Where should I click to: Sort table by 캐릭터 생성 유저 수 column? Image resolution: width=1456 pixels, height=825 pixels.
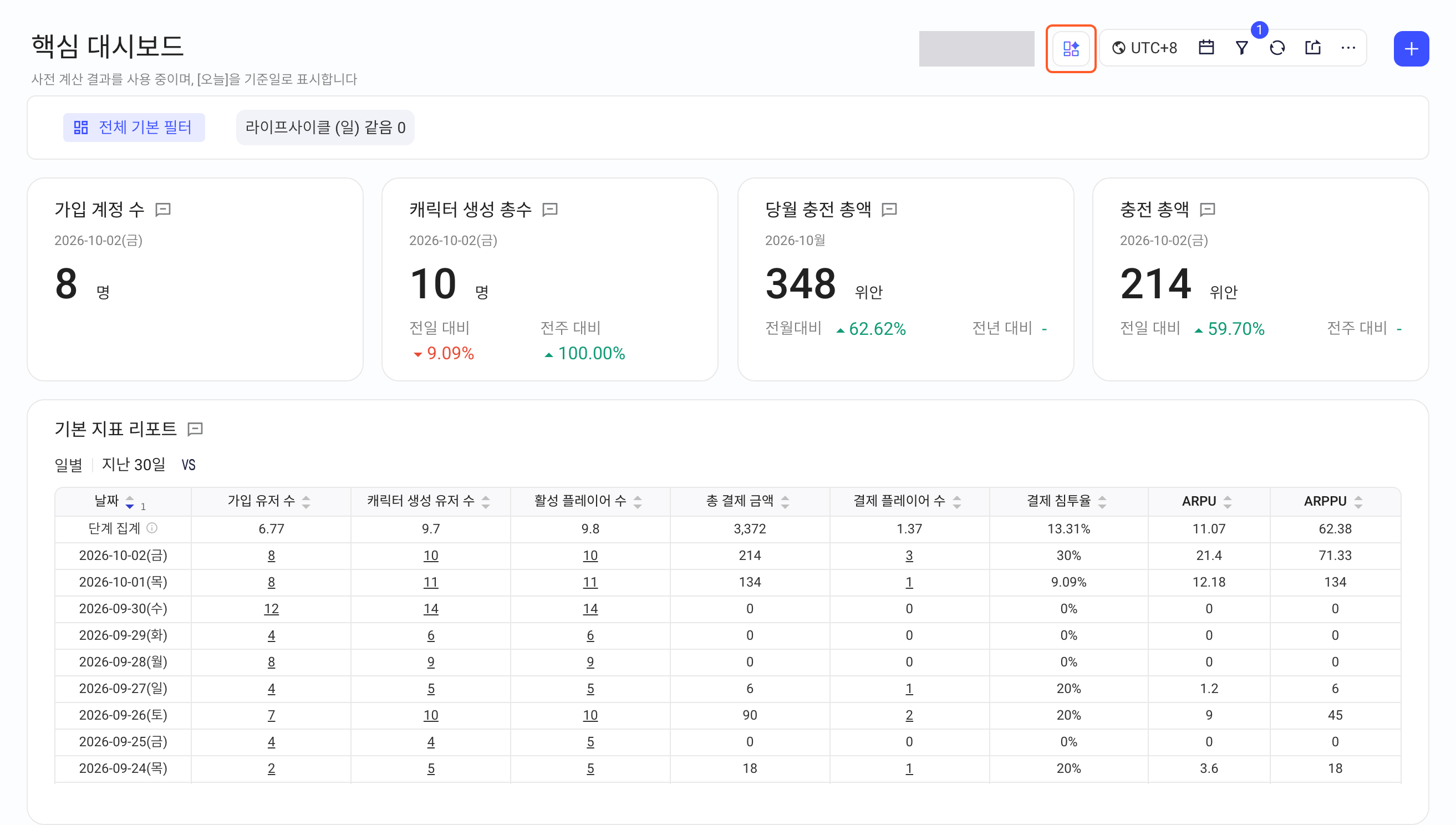486,502
